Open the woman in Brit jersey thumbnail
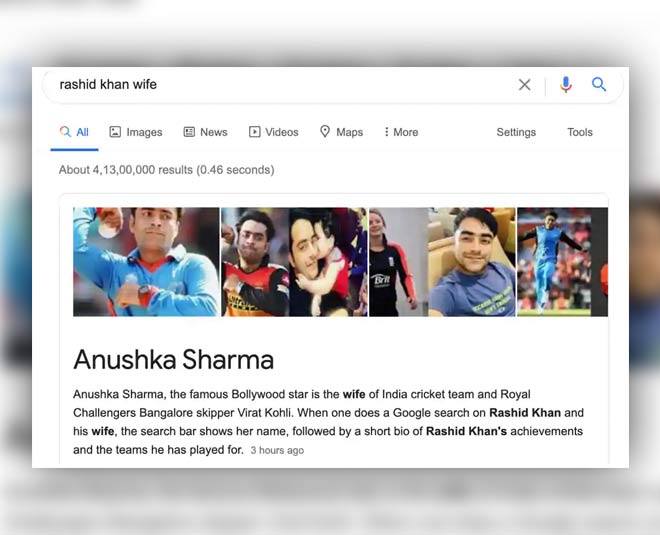Viewport: 660px width, 535px height. pos(399,262)
